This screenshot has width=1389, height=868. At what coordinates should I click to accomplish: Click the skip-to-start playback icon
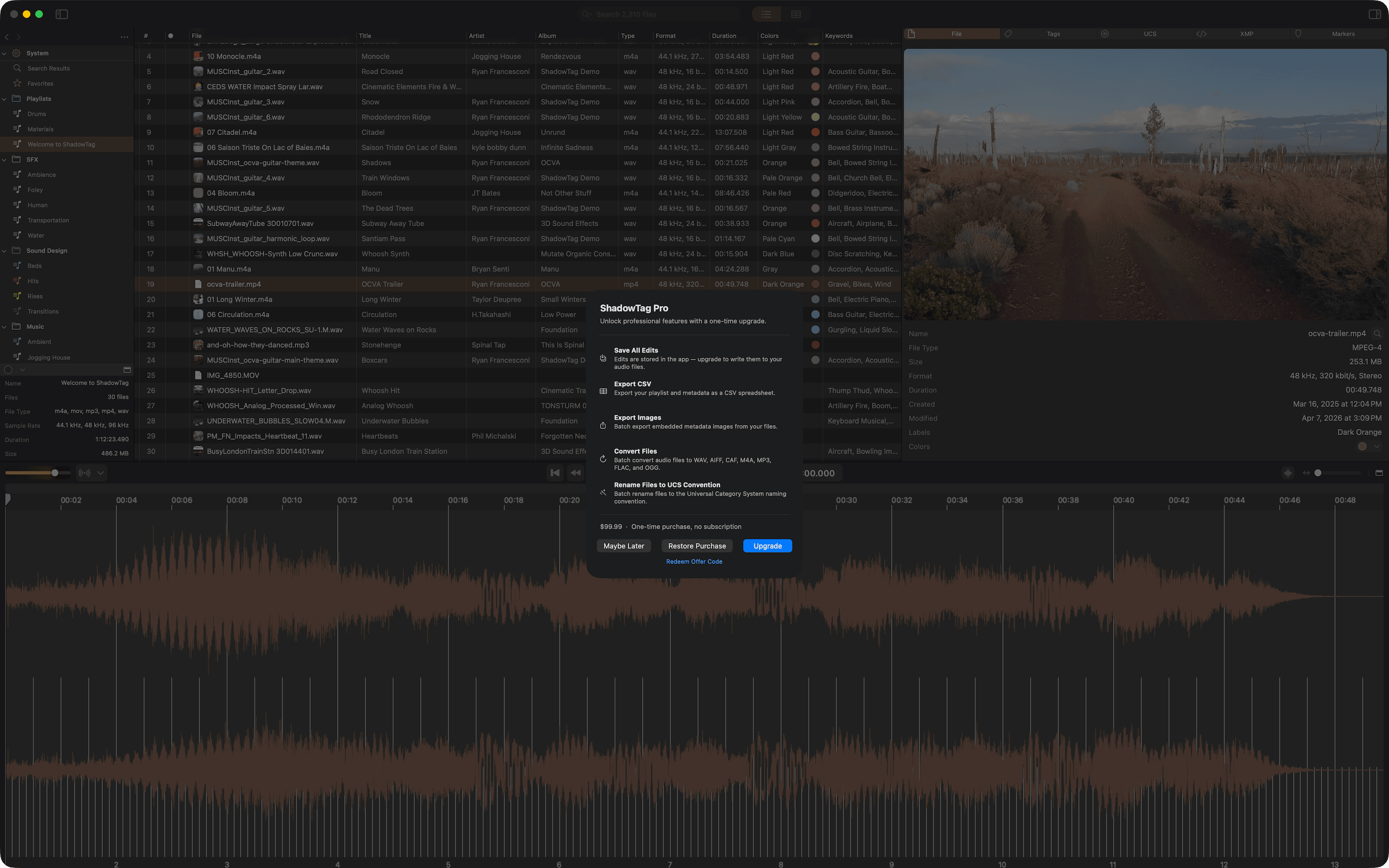[x=555, y=473]
